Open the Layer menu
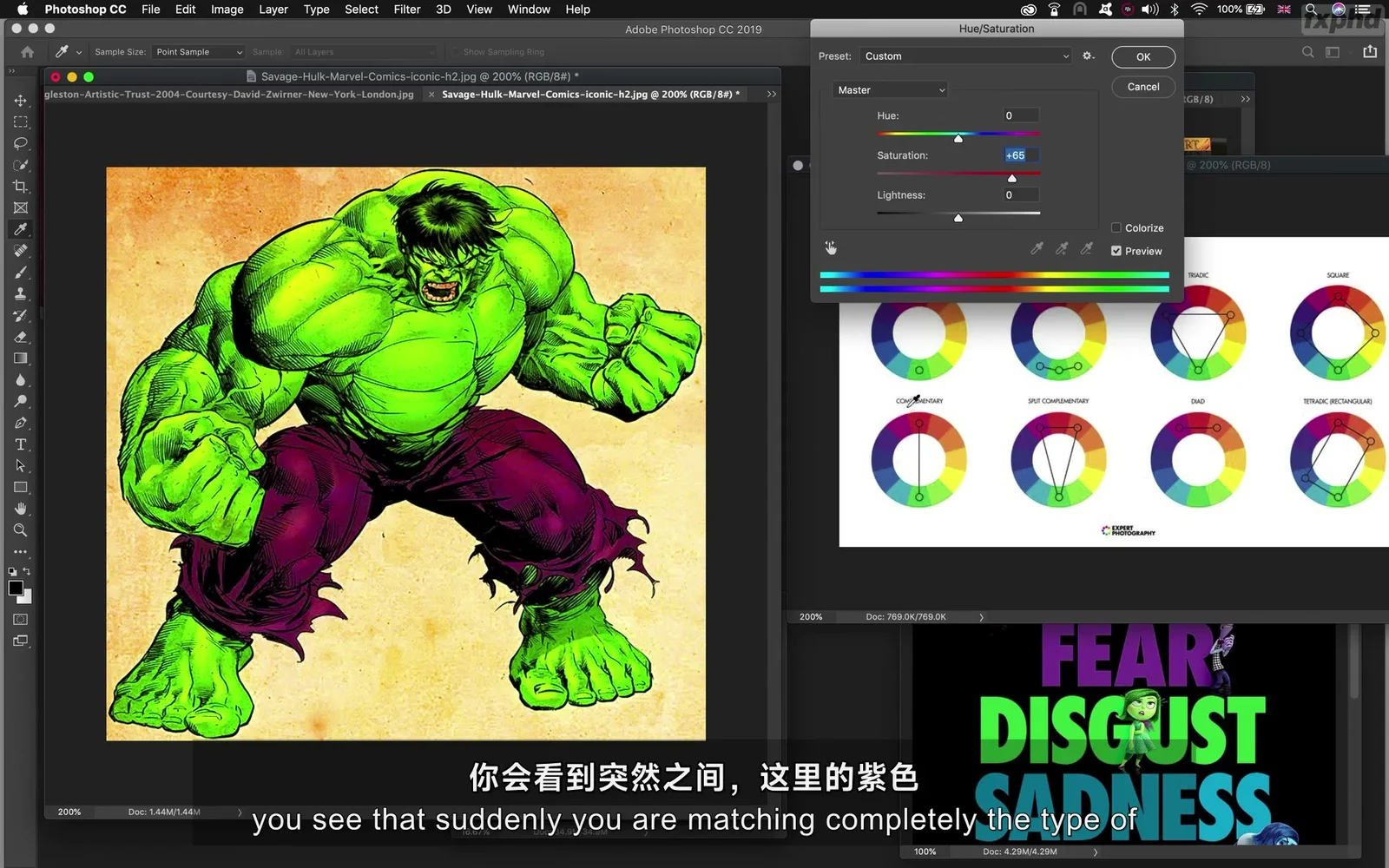This screenshot has width=1389, height=868. [x=273, y=10]
